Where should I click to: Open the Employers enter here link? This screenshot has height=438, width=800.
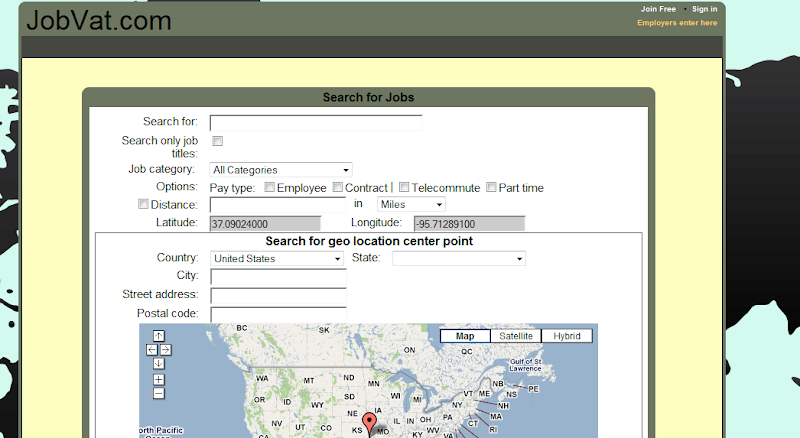(677, 23)
